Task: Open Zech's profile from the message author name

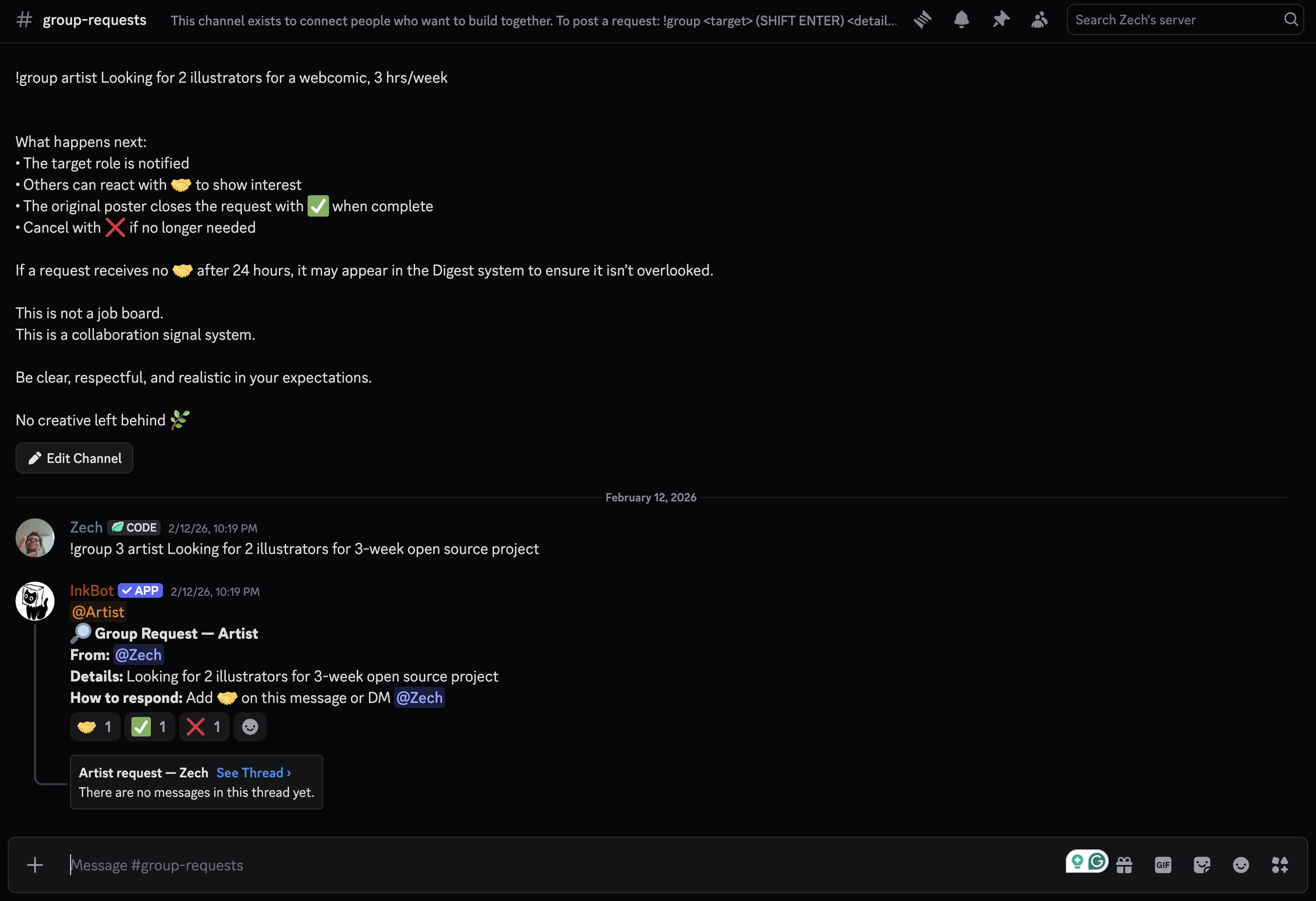Action: coord(86,527)
